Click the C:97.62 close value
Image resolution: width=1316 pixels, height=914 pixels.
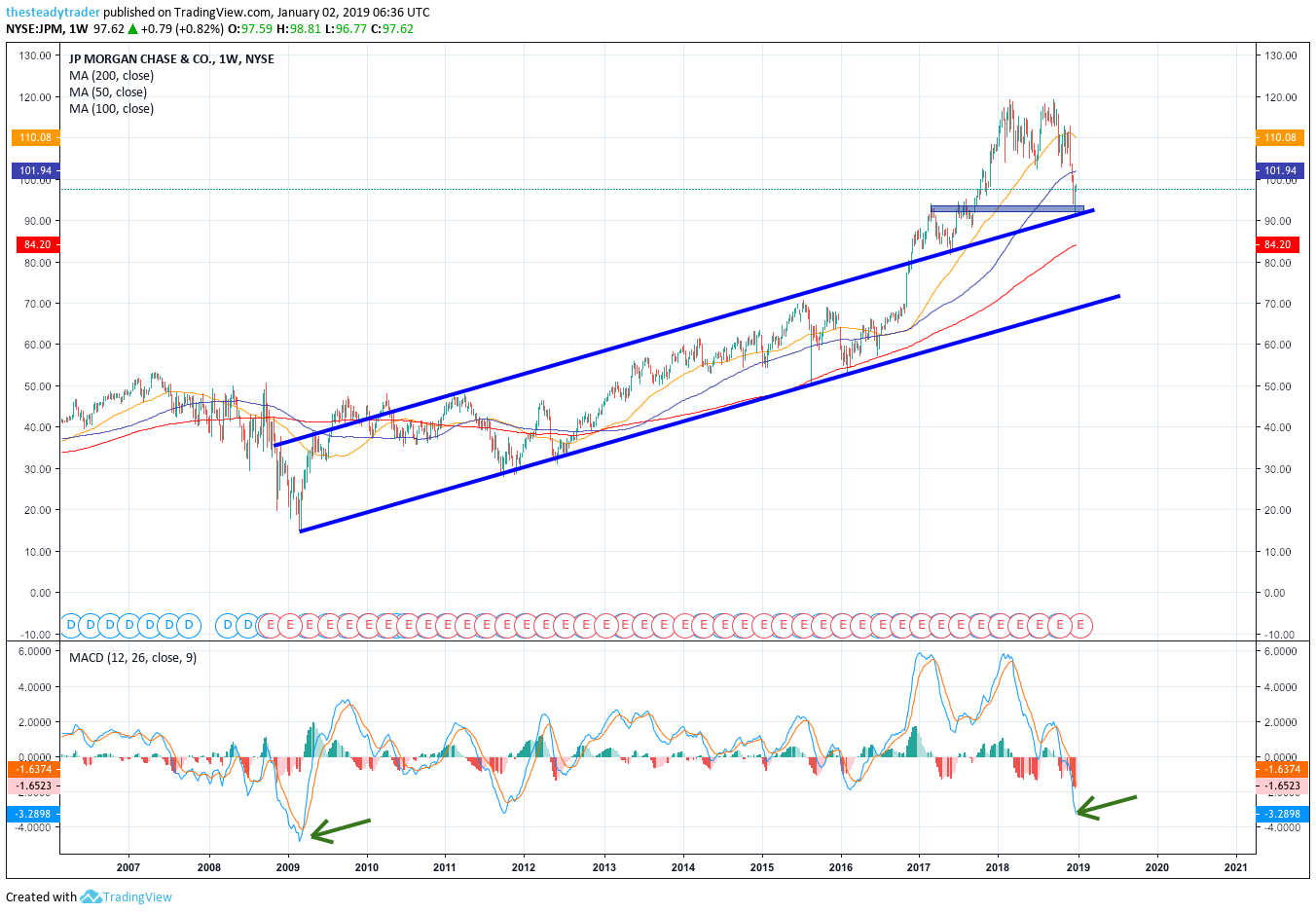392,29
